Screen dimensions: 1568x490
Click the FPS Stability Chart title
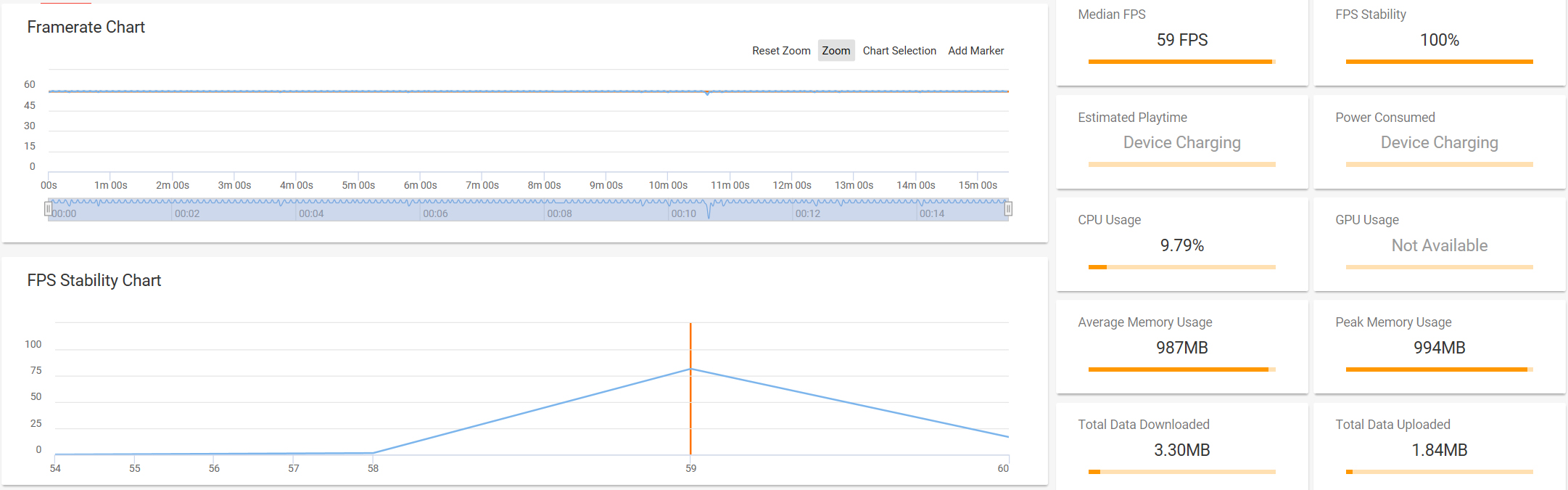click(94, 280)
